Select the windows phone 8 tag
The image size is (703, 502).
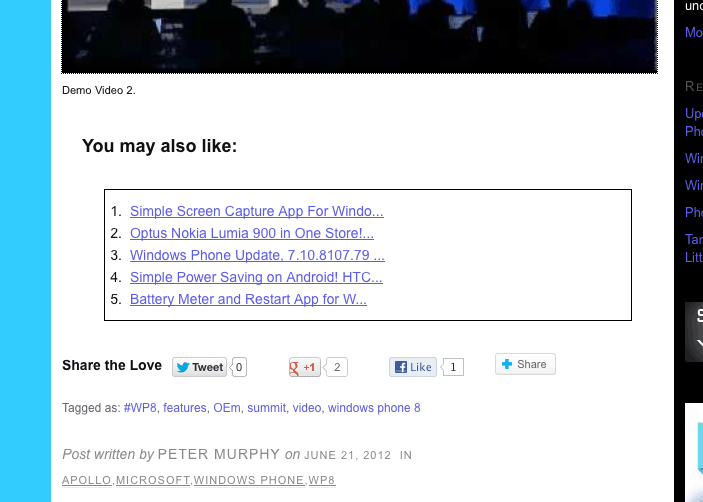pos(374,408)
